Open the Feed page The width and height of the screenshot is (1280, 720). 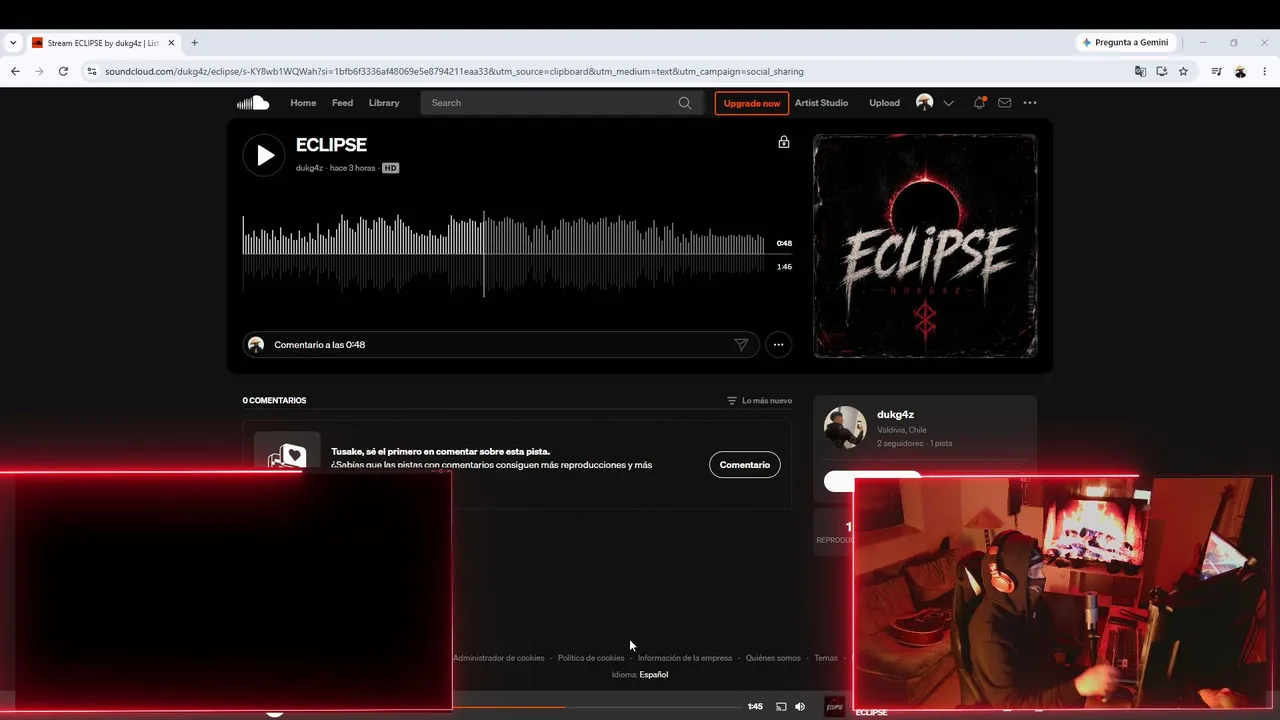(342, 103)
